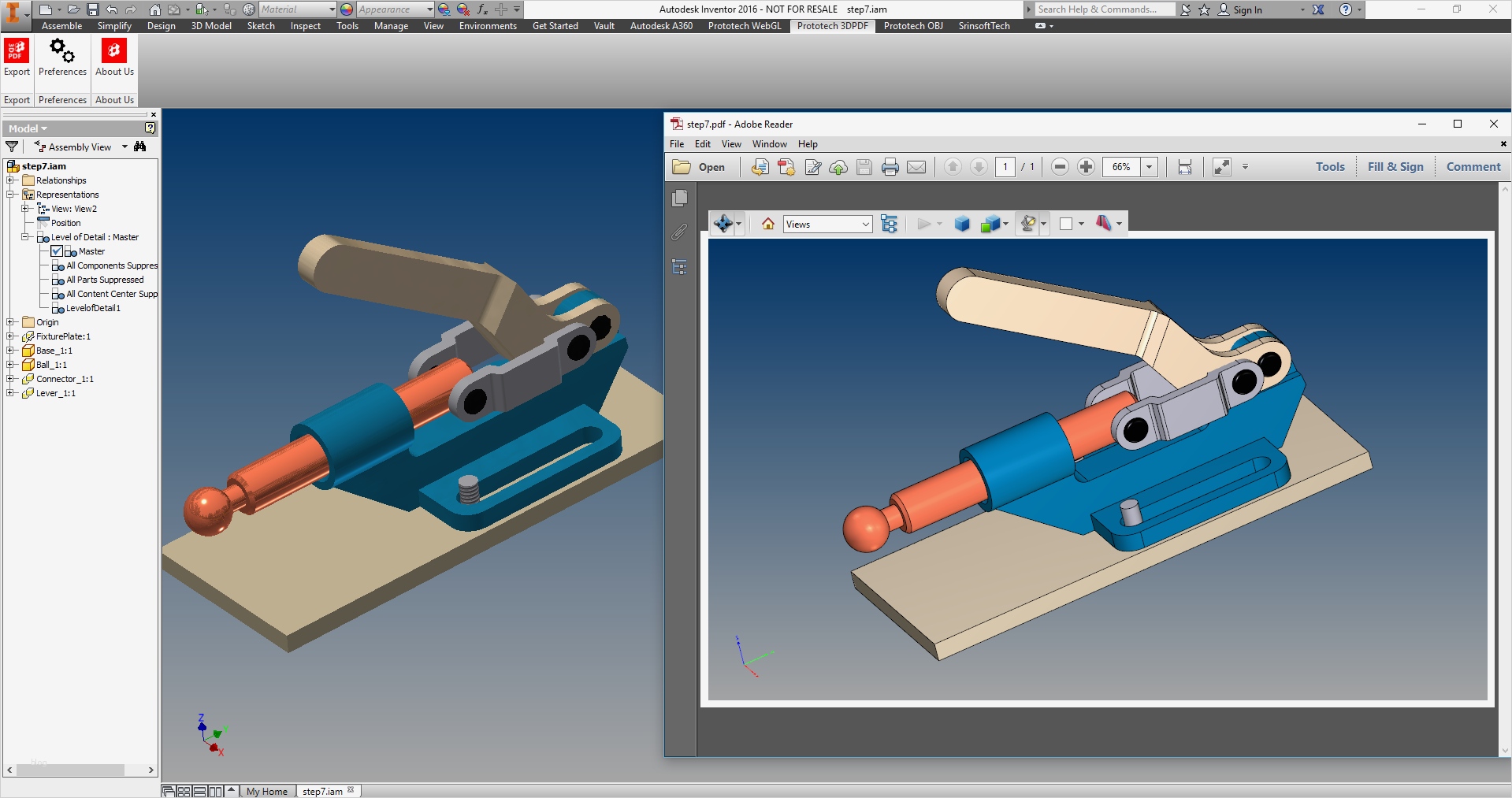The image size is (1512, 798).
Task: Open Prototech Preferences gear icon
Action: pyautogui.click(x=62, y=52)
